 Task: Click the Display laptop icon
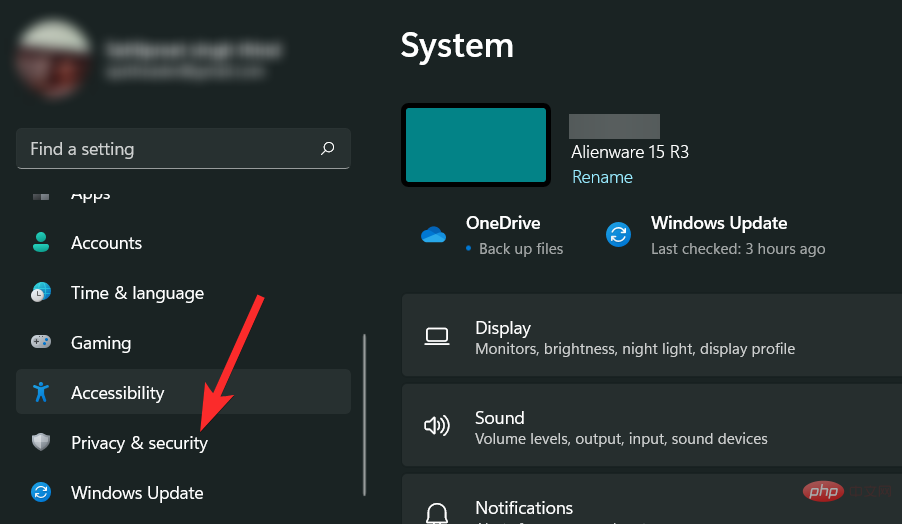coord(437,336)
